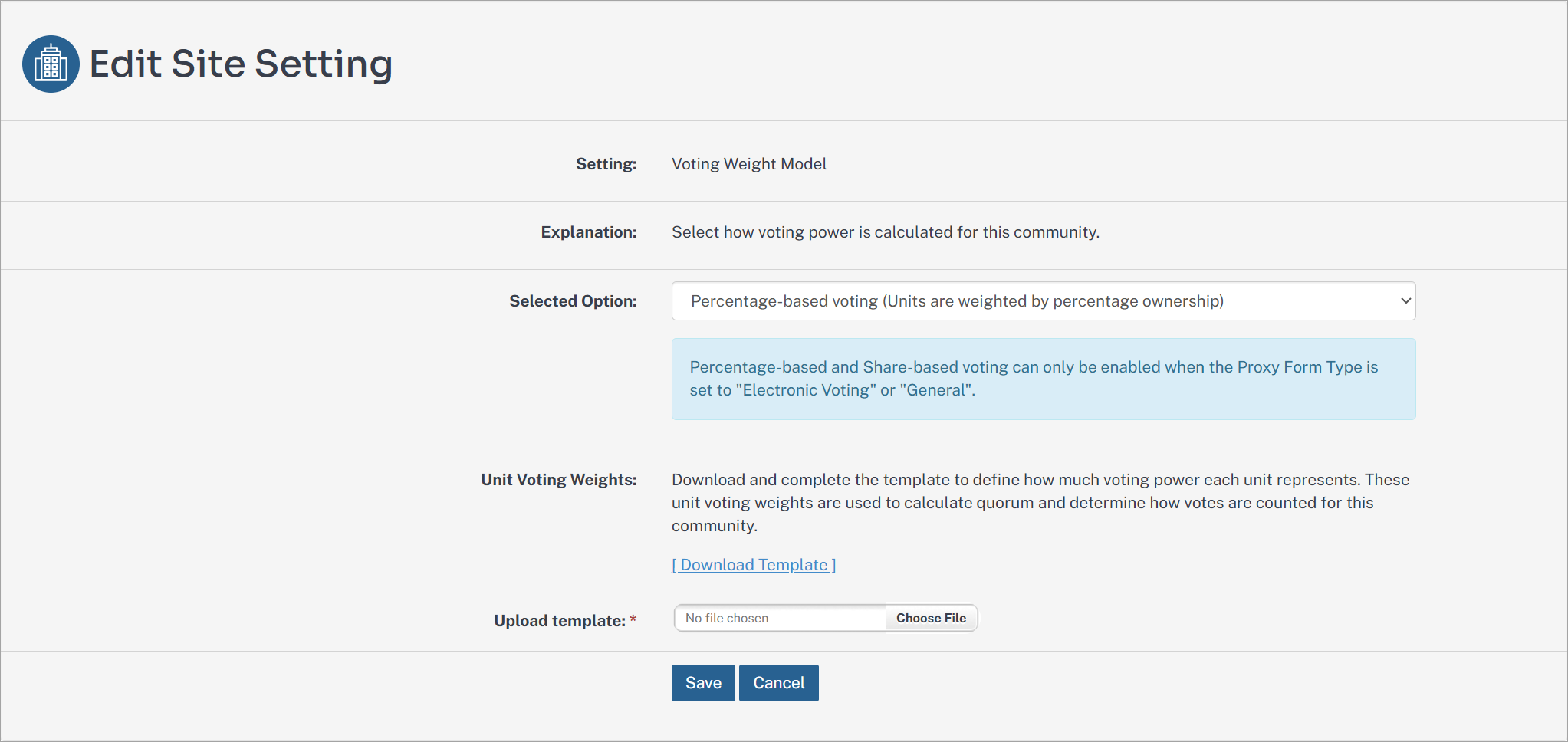
Task: Click the 'Setting:' label
Action: (x=606, y=164)
